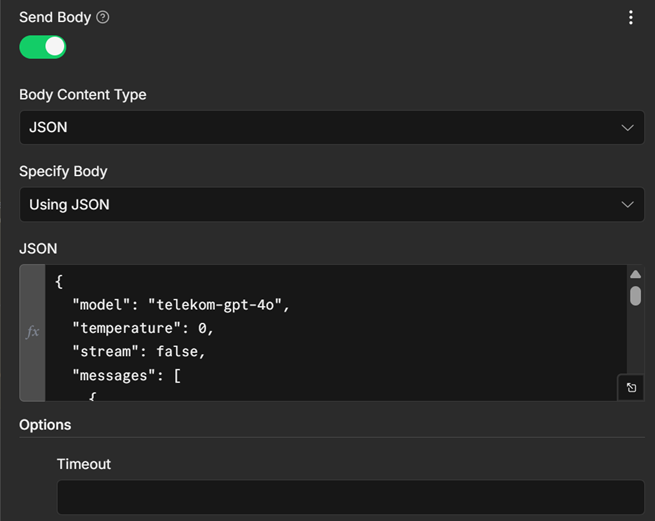Place cursor on the "temperature": 0 line
Screen dimensions: 655x521
tap(143, 328)
